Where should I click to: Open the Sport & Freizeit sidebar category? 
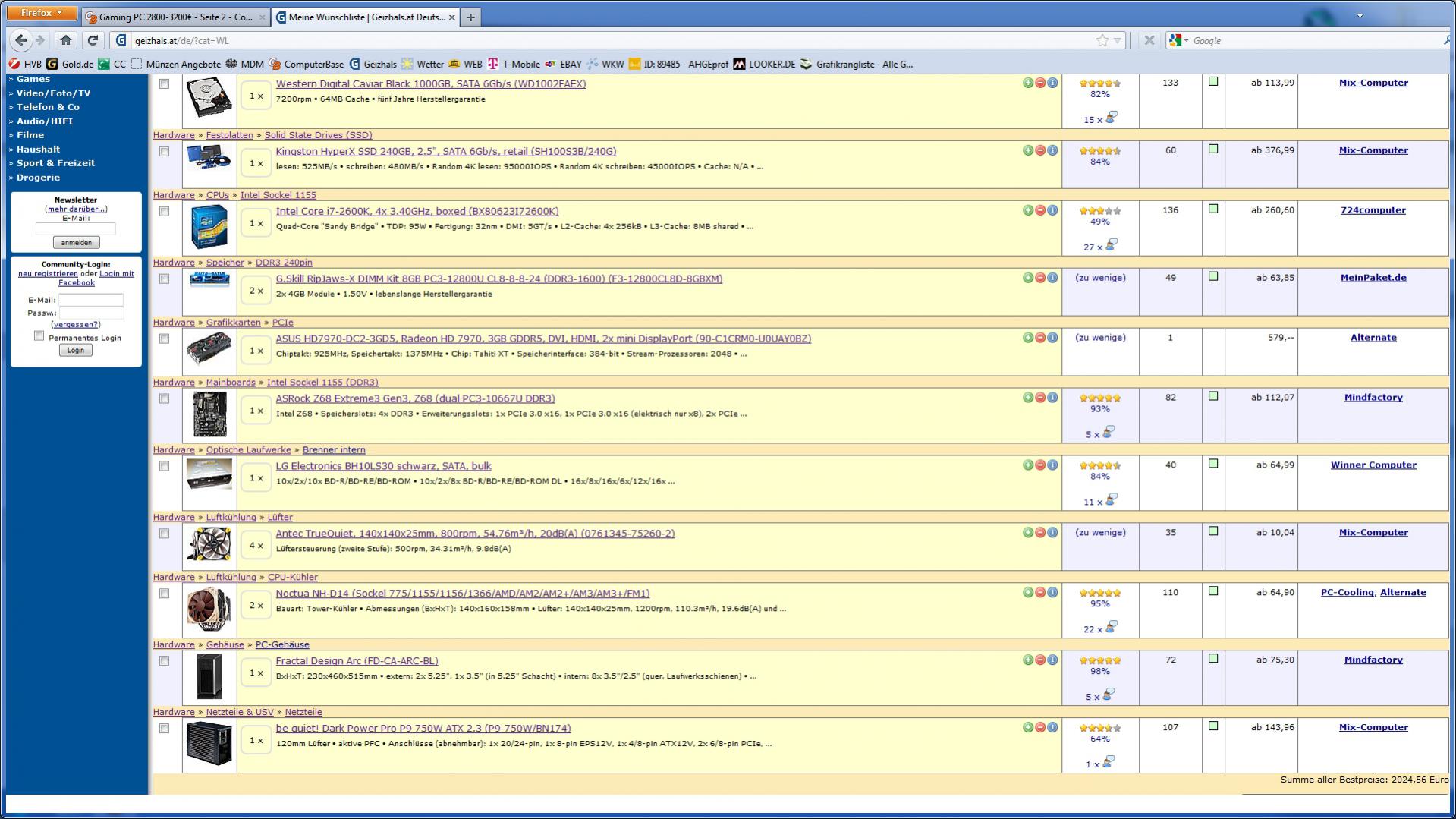(55, 163)
